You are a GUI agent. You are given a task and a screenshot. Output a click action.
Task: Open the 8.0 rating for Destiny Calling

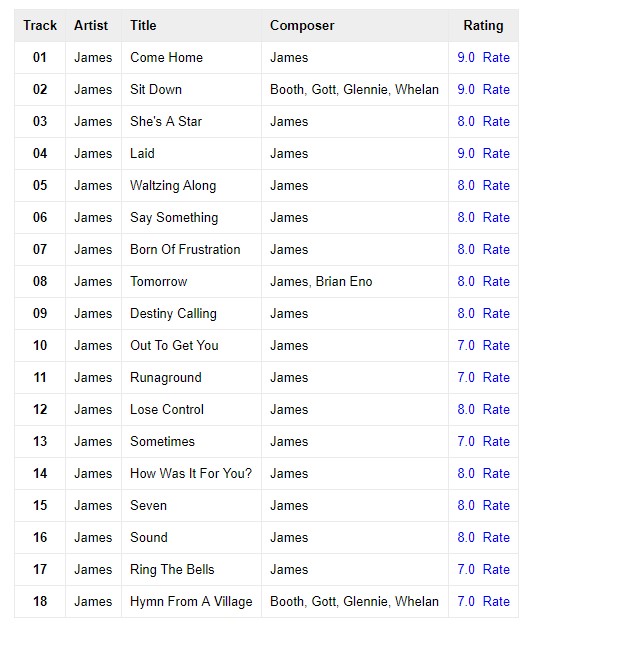[x=466, y=313]
